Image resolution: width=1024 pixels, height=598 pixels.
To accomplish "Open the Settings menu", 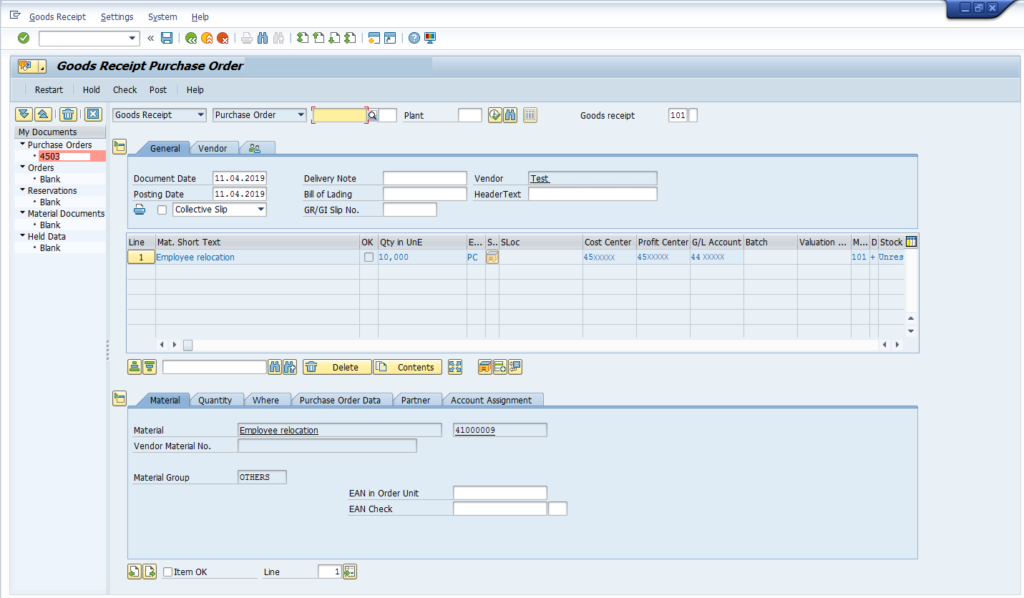I will [117, 17].
